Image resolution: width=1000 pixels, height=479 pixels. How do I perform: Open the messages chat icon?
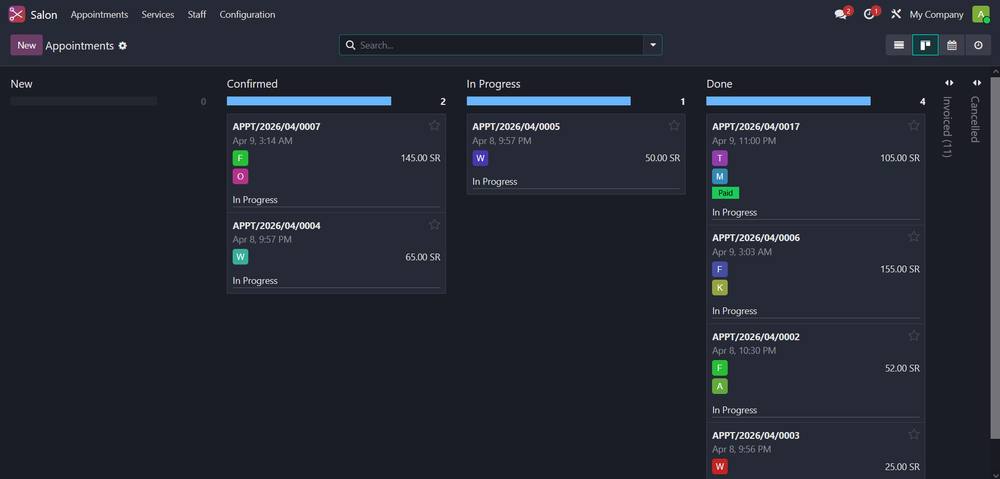click(x=841, y=15)
